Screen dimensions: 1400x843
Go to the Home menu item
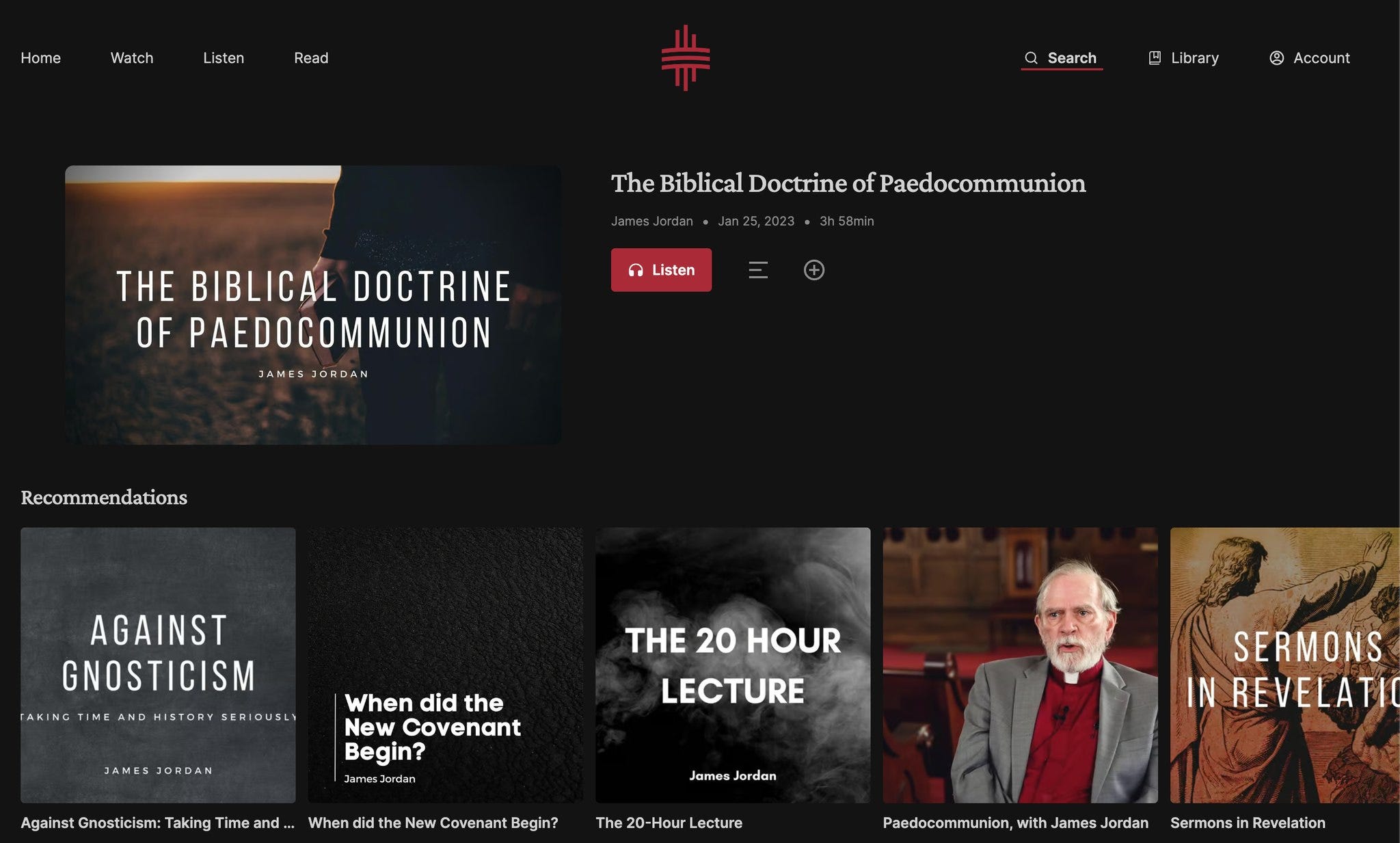(x=40, y=58)
